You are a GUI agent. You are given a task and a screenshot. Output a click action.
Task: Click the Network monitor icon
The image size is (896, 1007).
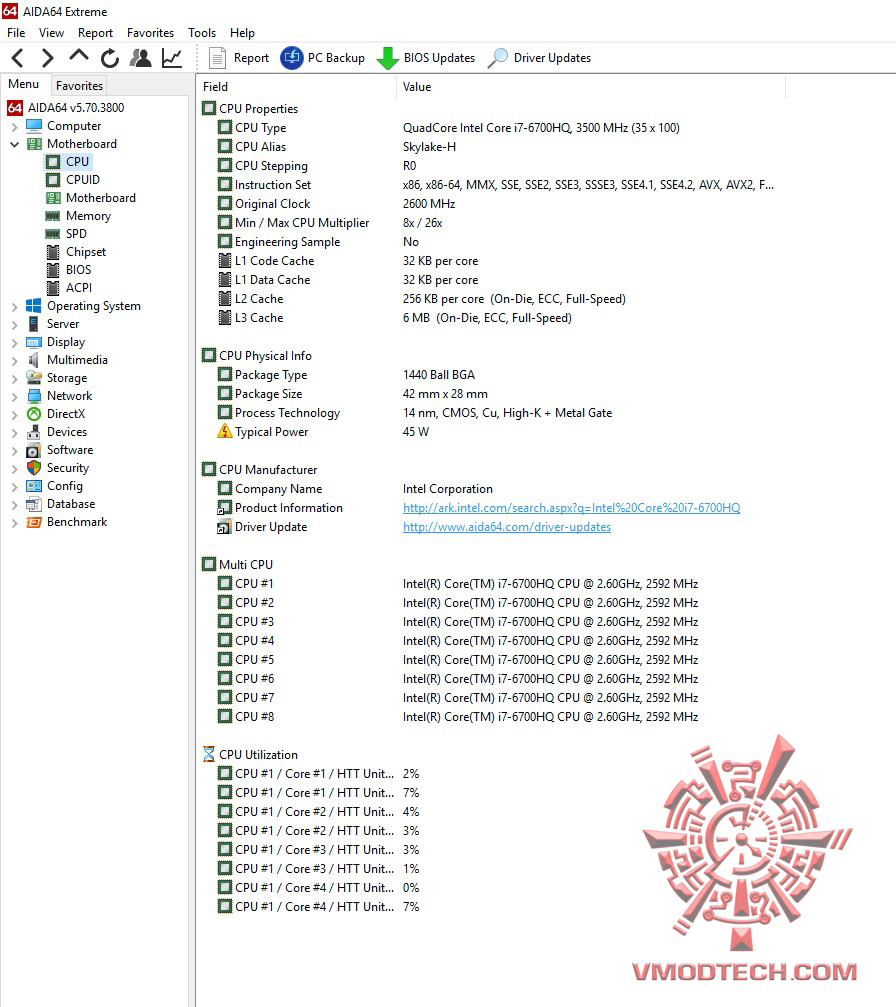(33, 396)
